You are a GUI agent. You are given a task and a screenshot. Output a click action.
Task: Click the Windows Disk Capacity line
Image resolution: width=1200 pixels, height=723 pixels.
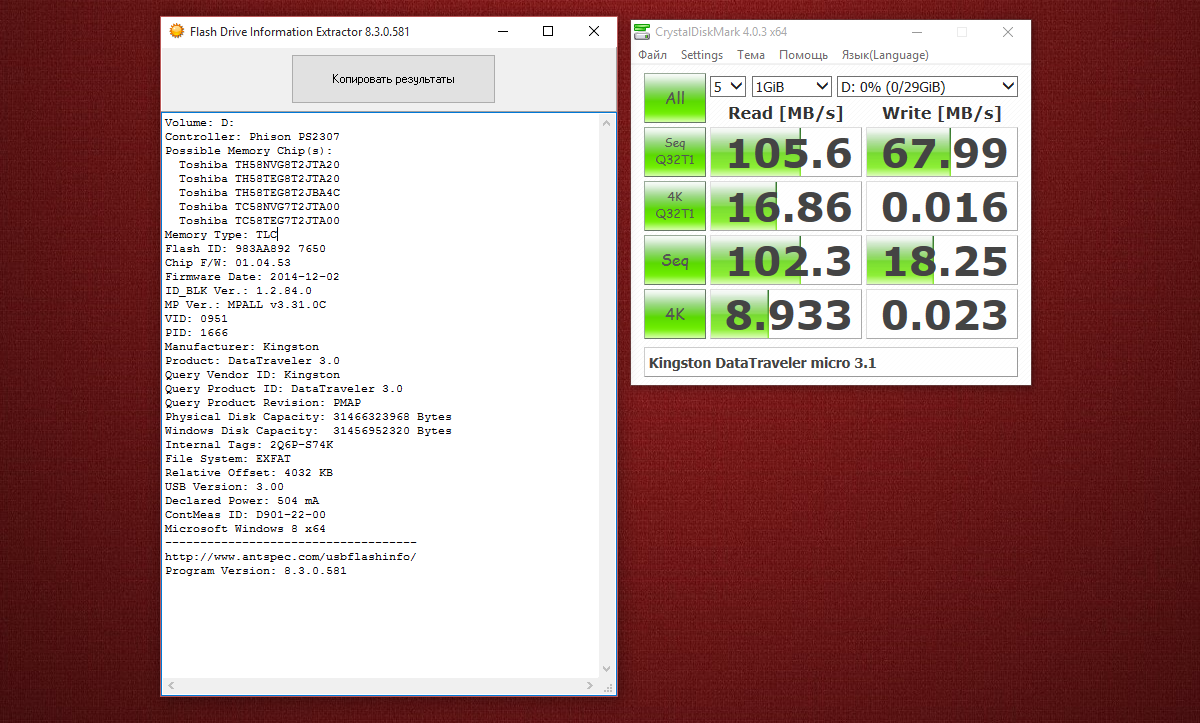[308, 430]
